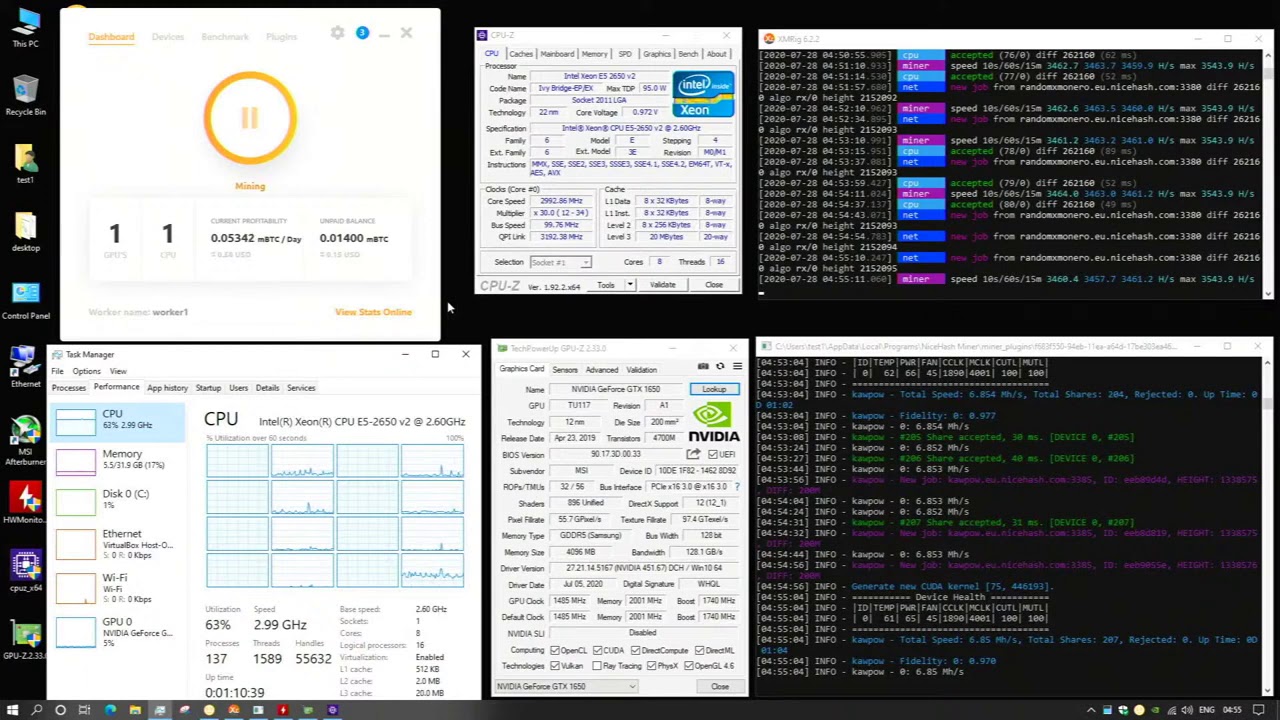Open NiceHash Miner settings gear
The width and height of the screenshot is (1280, 720).
pyautogui.click(x=337, y=33)
